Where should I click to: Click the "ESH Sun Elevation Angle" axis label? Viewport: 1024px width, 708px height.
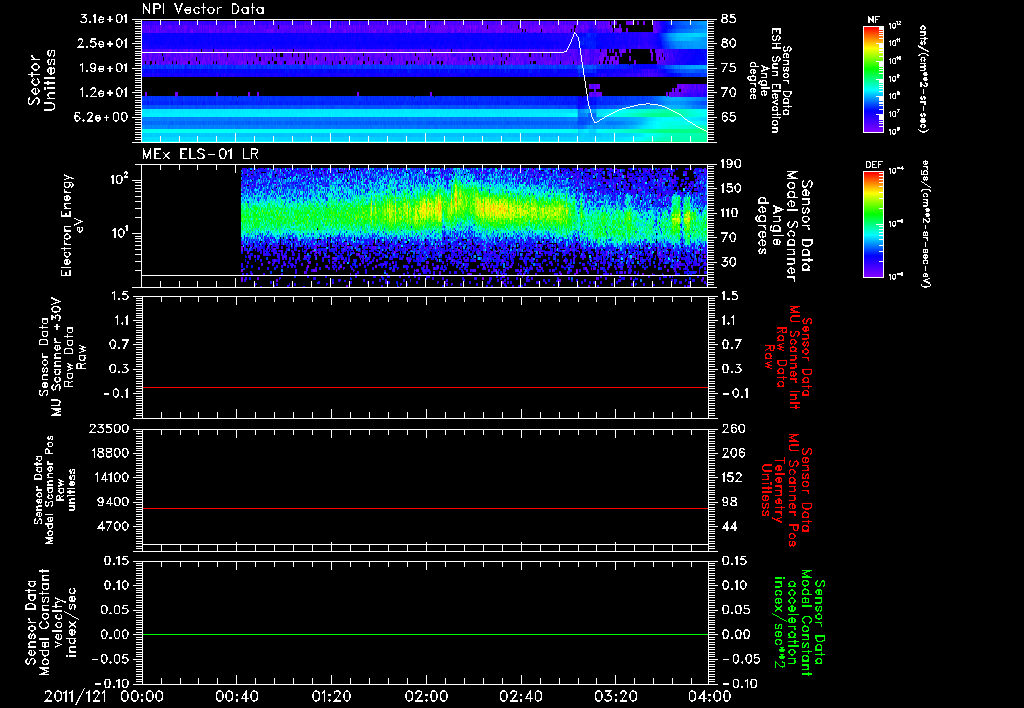pyautogui.click(x=771, y=80)
